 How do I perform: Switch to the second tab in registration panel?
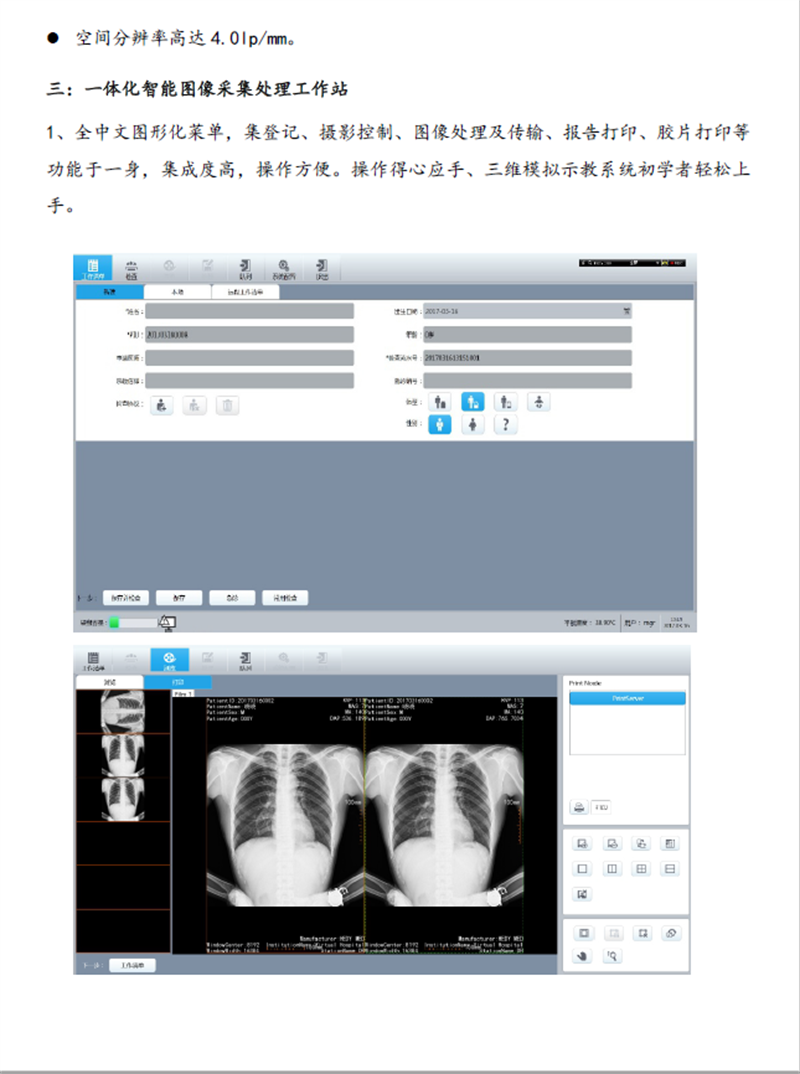(177, 292)
